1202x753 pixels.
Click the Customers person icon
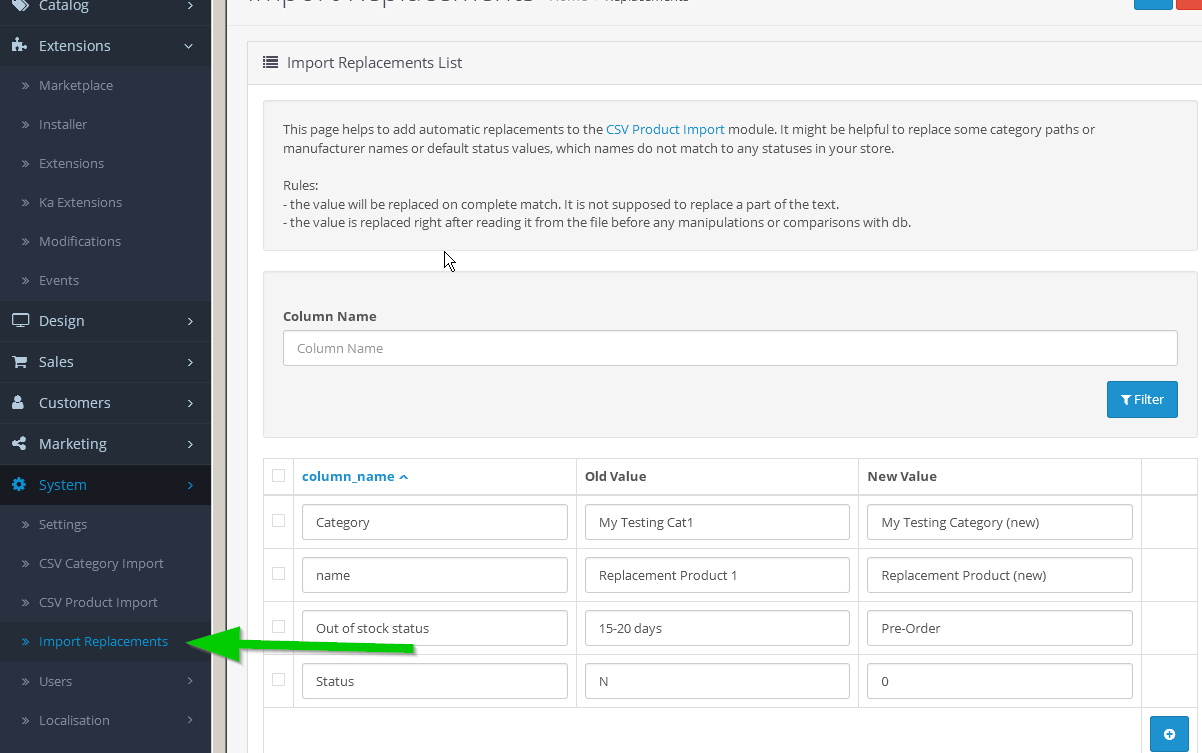point(18,403)
